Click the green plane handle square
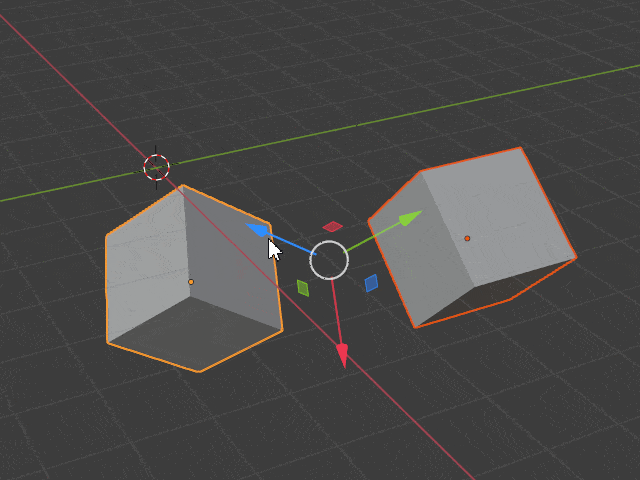 coord(303,288)
